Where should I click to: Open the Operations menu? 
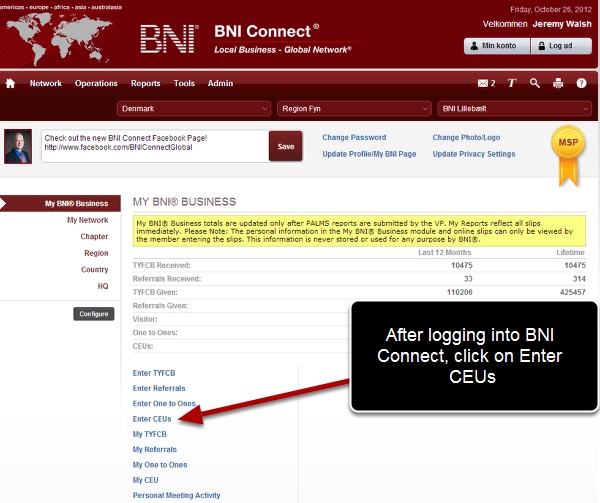pos(96,84)
